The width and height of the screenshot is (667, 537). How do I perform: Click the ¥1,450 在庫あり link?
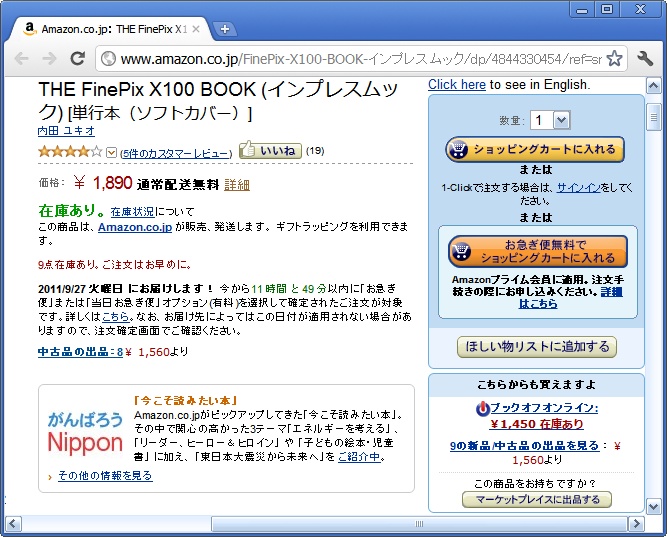(537, 424)
